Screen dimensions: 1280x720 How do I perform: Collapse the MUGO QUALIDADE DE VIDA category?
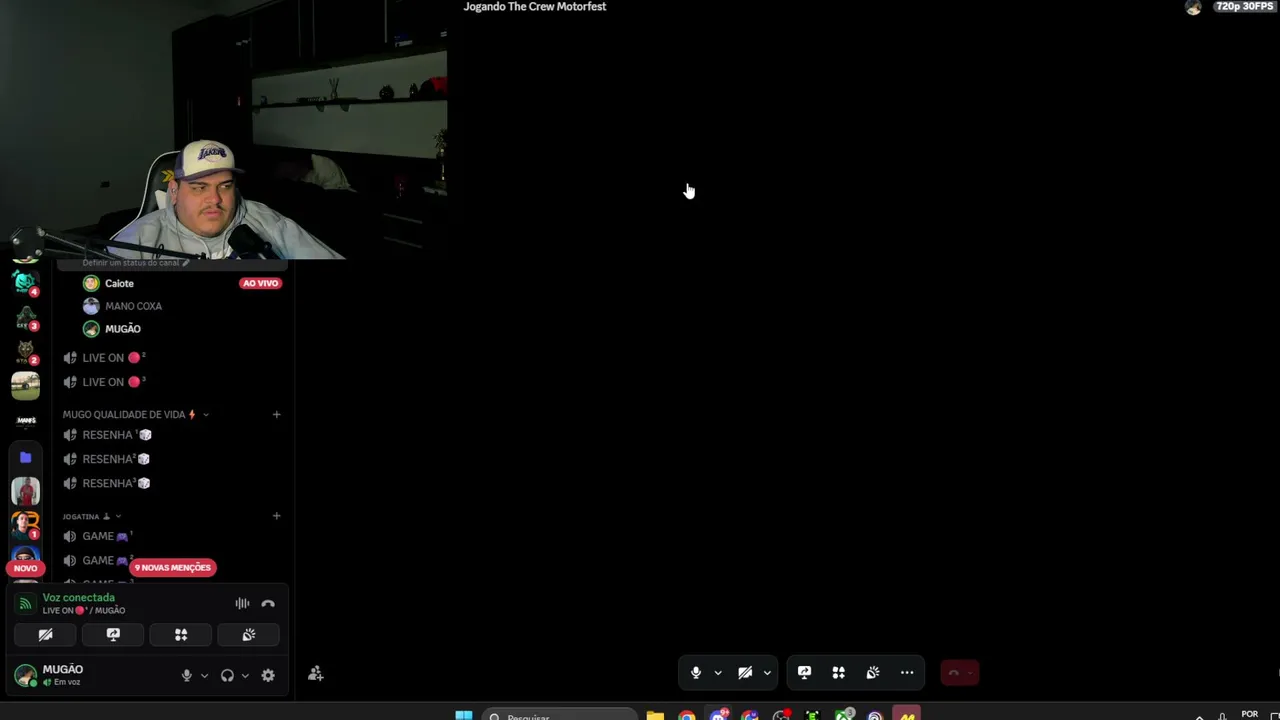(136, 415)
